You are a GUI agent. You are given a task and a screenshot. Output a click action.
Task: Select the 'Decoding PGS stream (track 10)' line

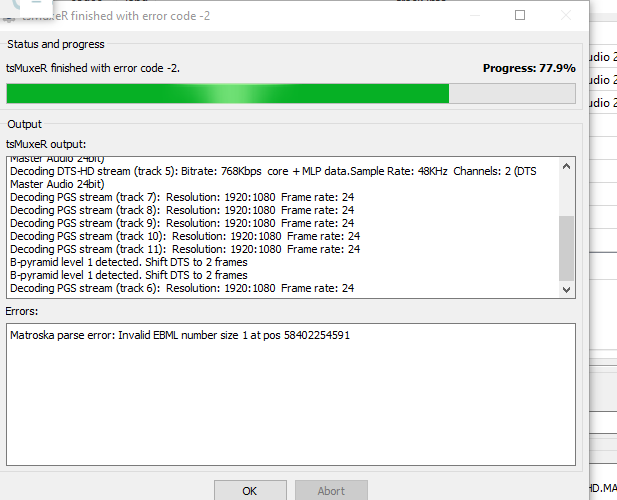point(185,236)
